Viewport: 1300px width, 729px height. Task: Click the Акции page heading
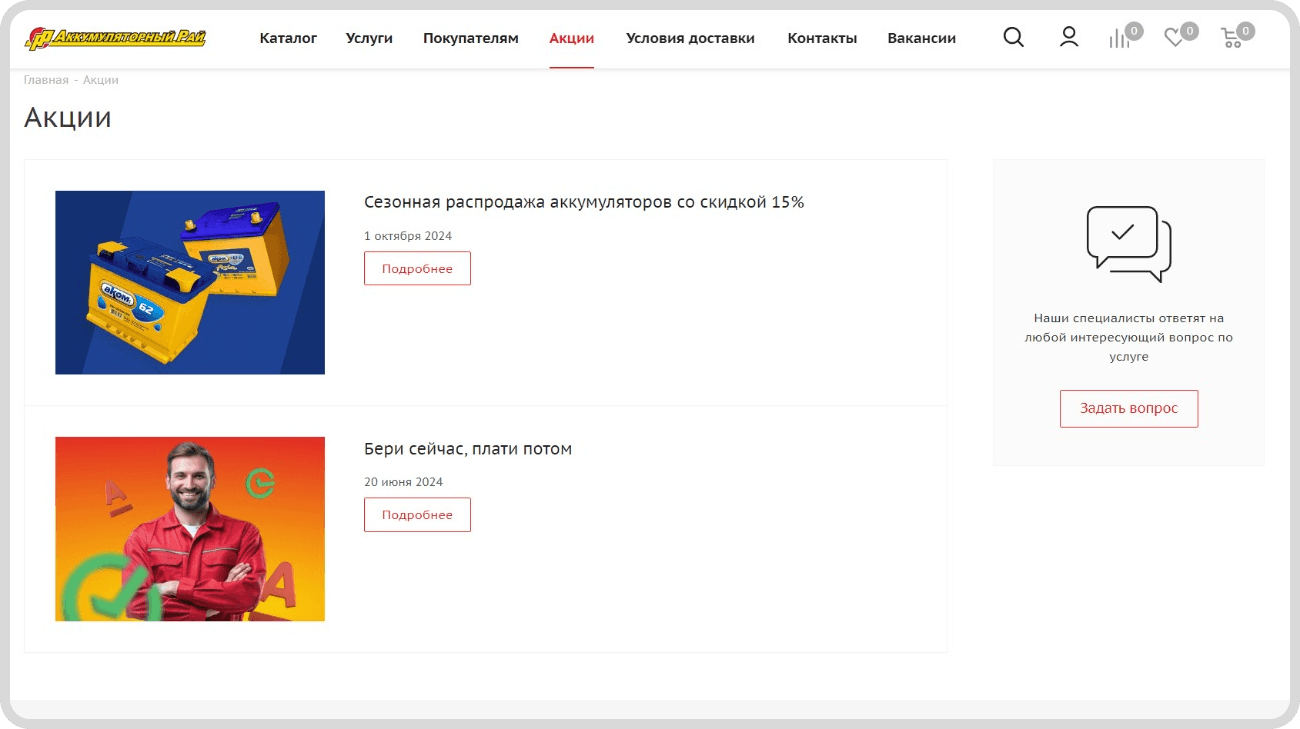point(68,117)
